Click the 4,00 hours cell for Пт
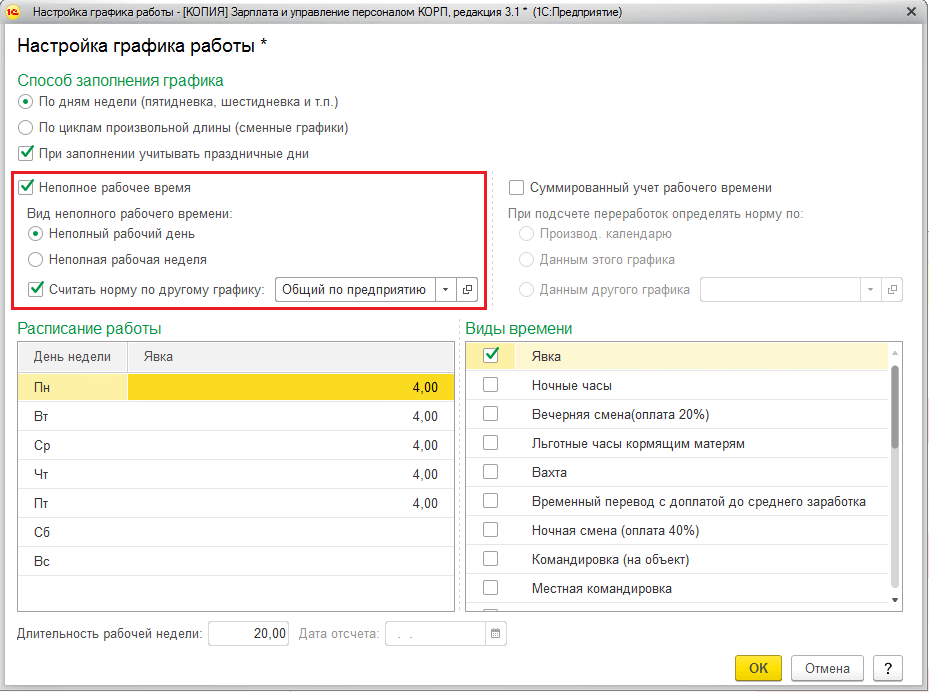929x692 pixels. click(291, 503)
